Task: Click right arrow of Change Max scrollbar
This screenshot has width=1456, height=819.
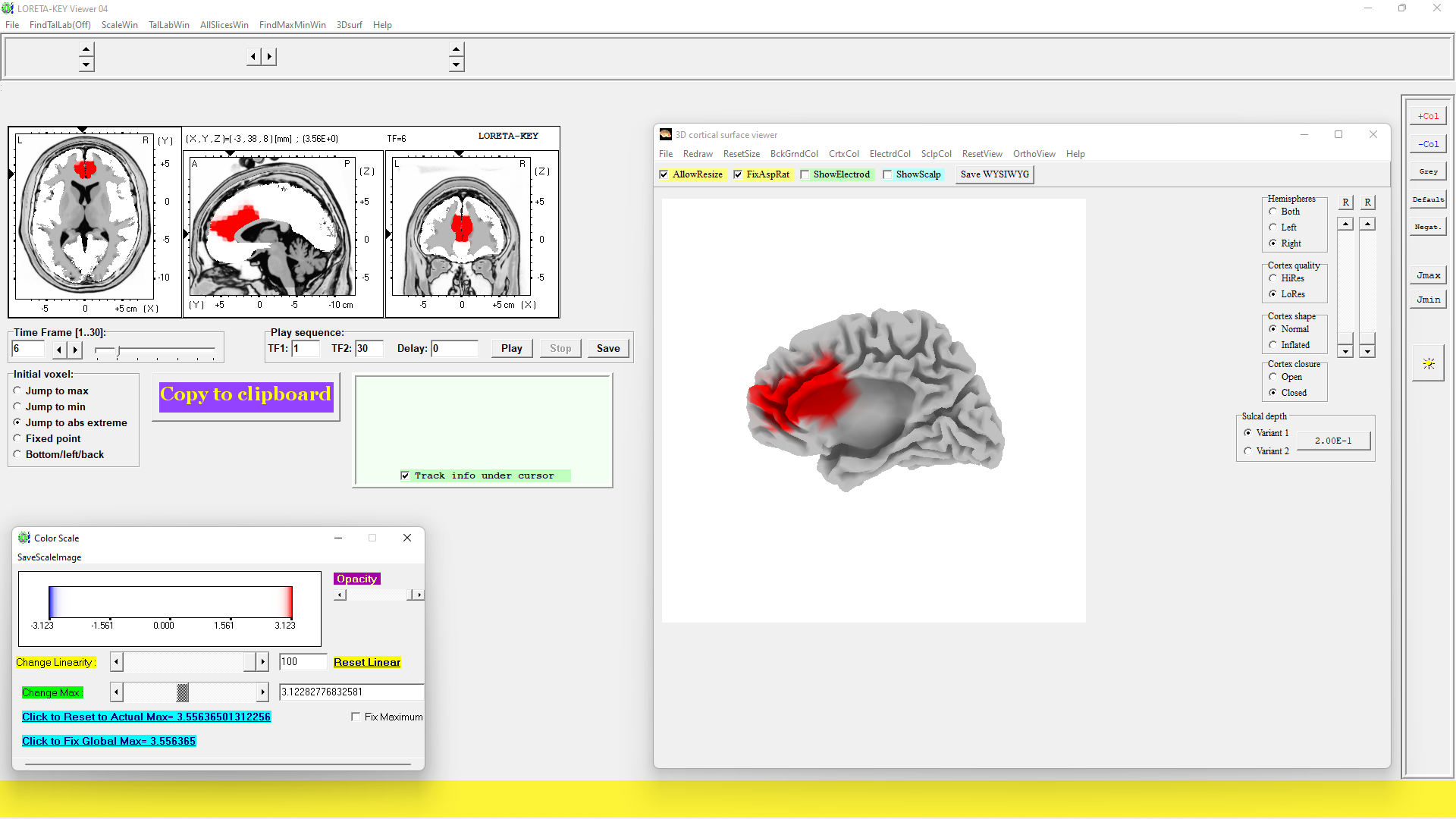Action: point(262,692)
